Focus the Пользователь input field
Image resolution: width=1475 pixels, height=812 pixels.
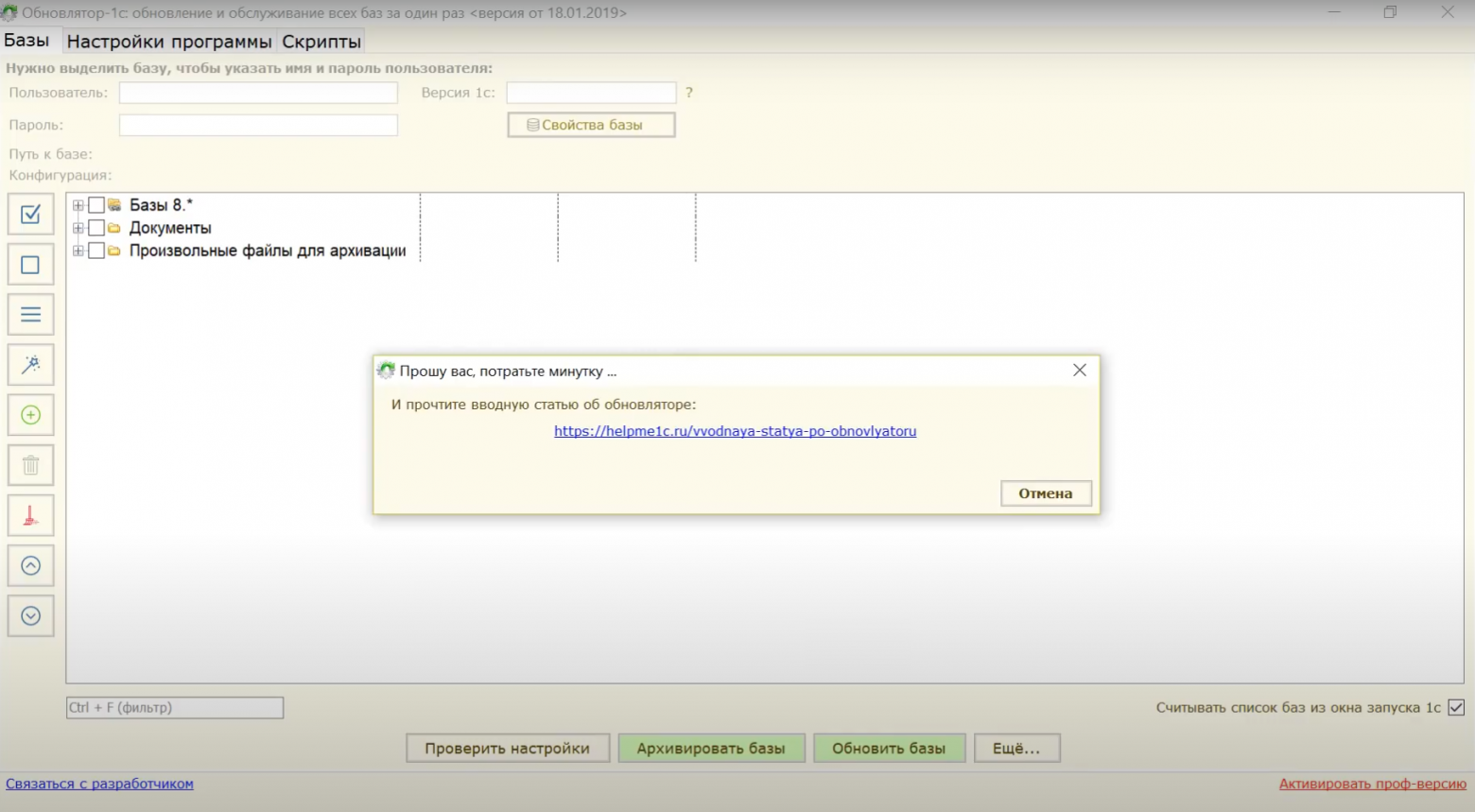pyautogui.click(x=258, y=93)
